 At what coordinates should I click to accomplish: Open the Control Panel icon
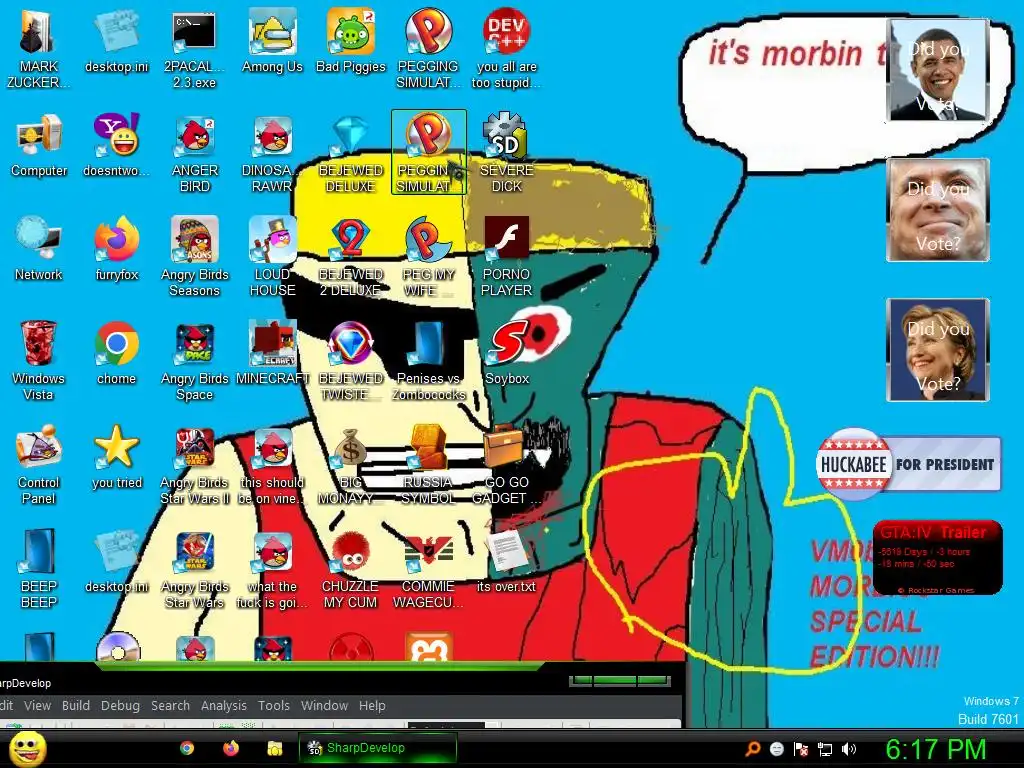[39, 465]
